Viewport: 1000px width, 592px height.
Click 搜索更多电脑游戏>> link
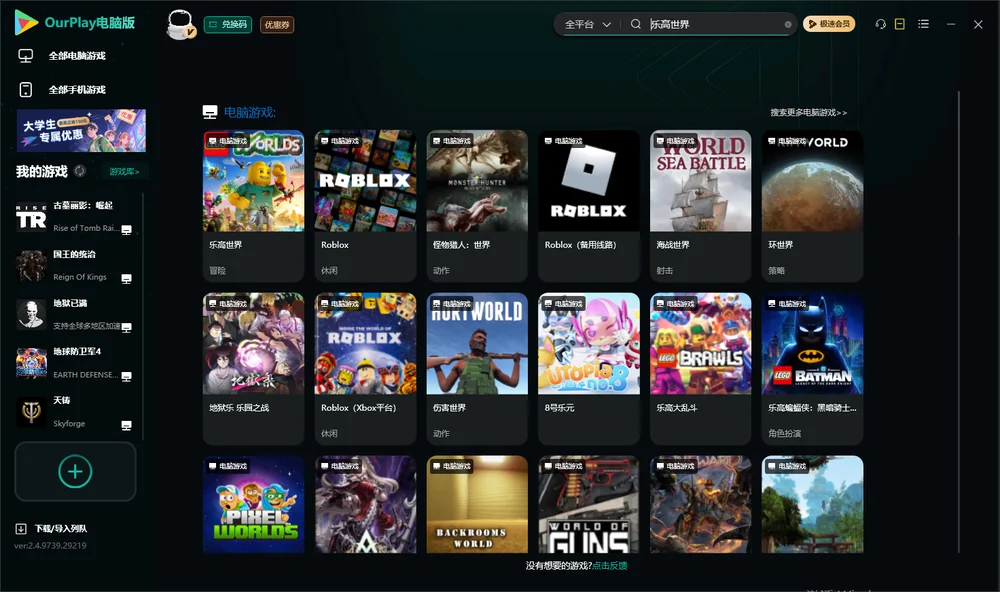tap(808, 112)
